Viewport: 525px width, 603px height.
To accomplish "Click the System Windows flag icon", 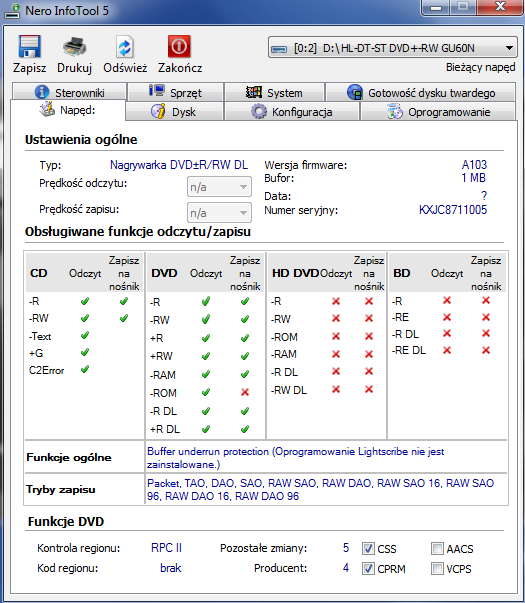I will click(x=254, y=92).
